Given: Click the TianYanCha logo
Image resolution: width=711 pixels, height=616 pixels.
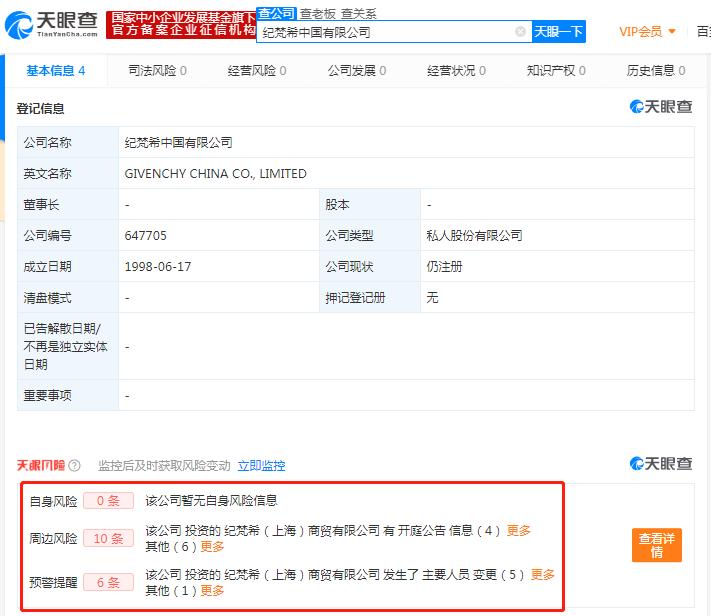Looking at the screenshot, I should (x=51, y=24).
